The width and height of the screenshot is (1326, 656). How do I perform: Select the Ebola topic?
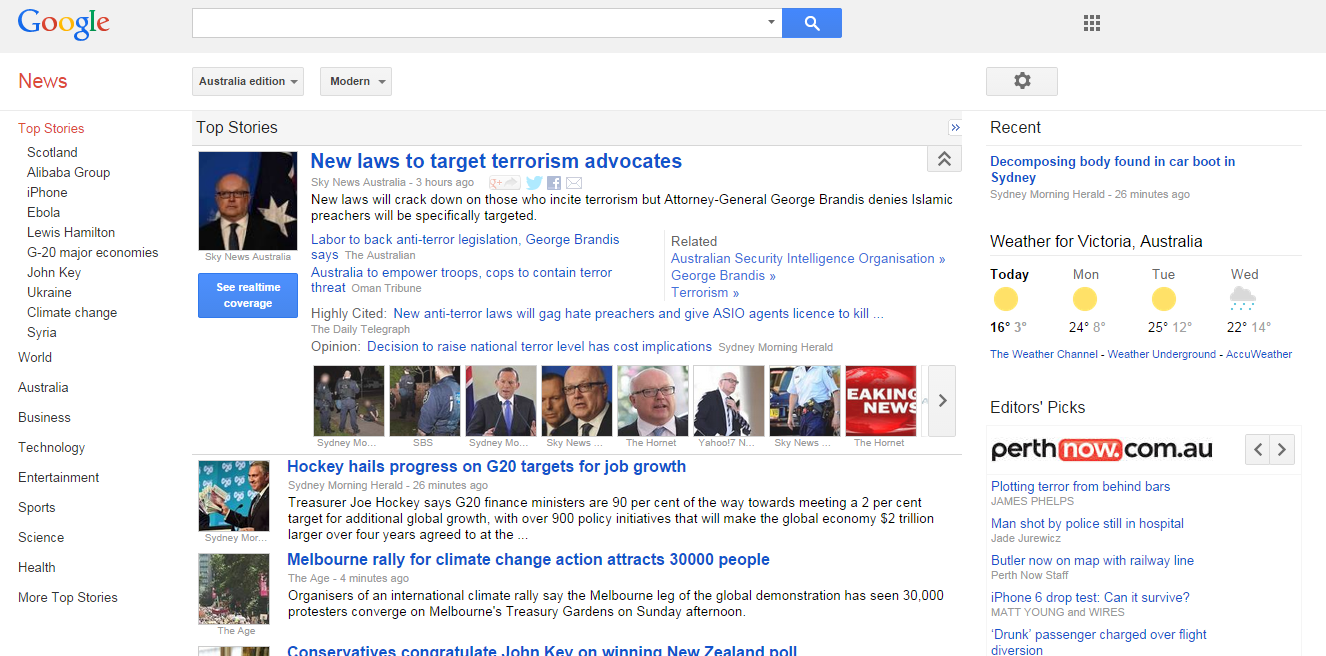tap(43, 212)
